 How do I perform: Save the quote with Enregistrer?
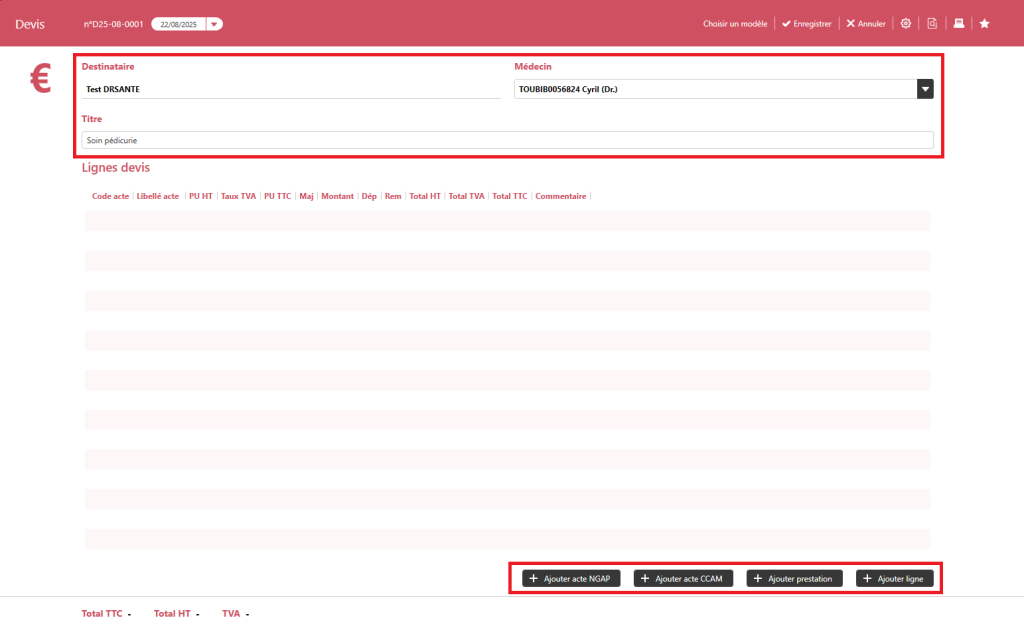click(807, 23)
